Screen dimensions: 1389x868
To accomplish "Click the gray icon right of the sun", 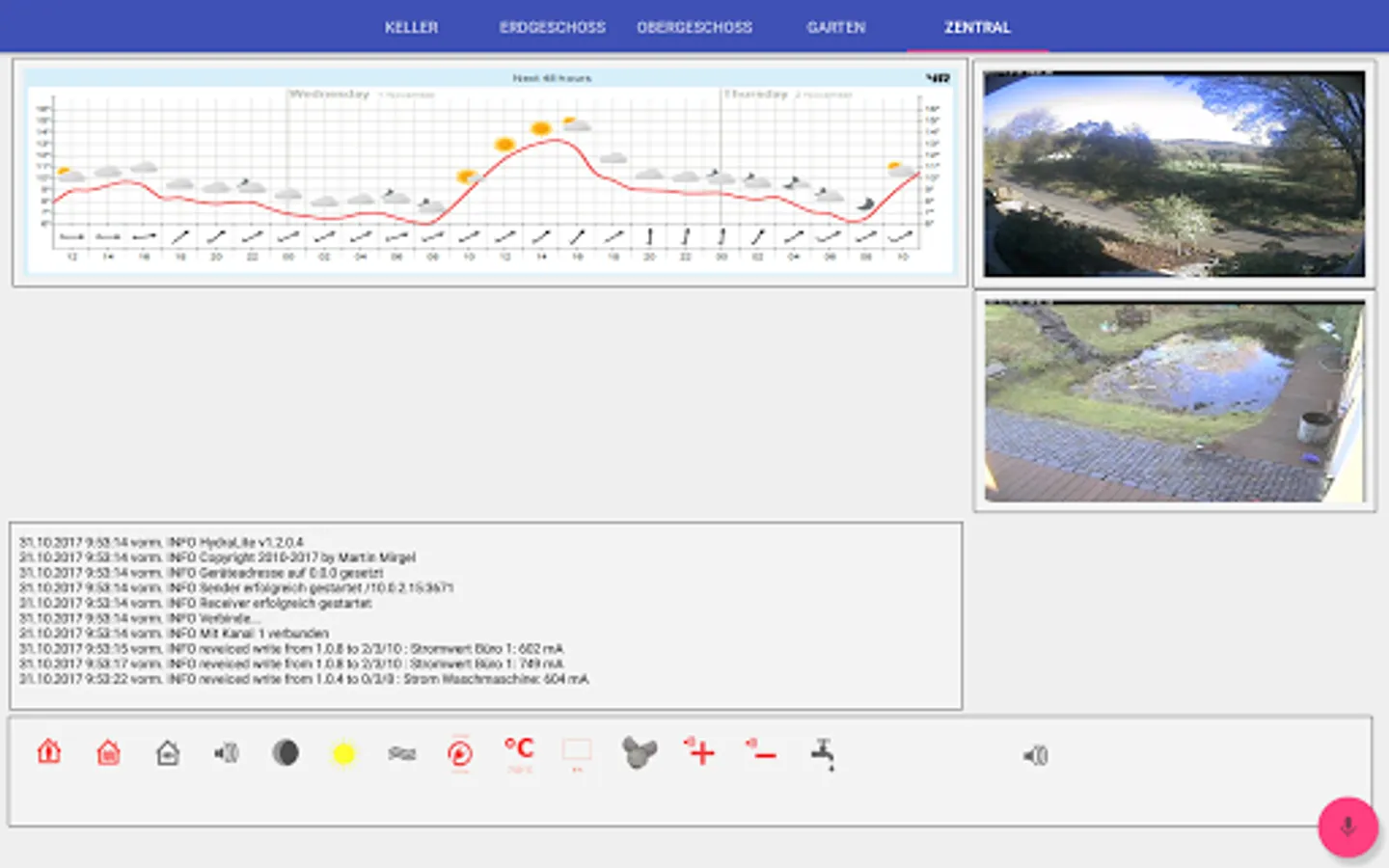I will pos(402,753).
